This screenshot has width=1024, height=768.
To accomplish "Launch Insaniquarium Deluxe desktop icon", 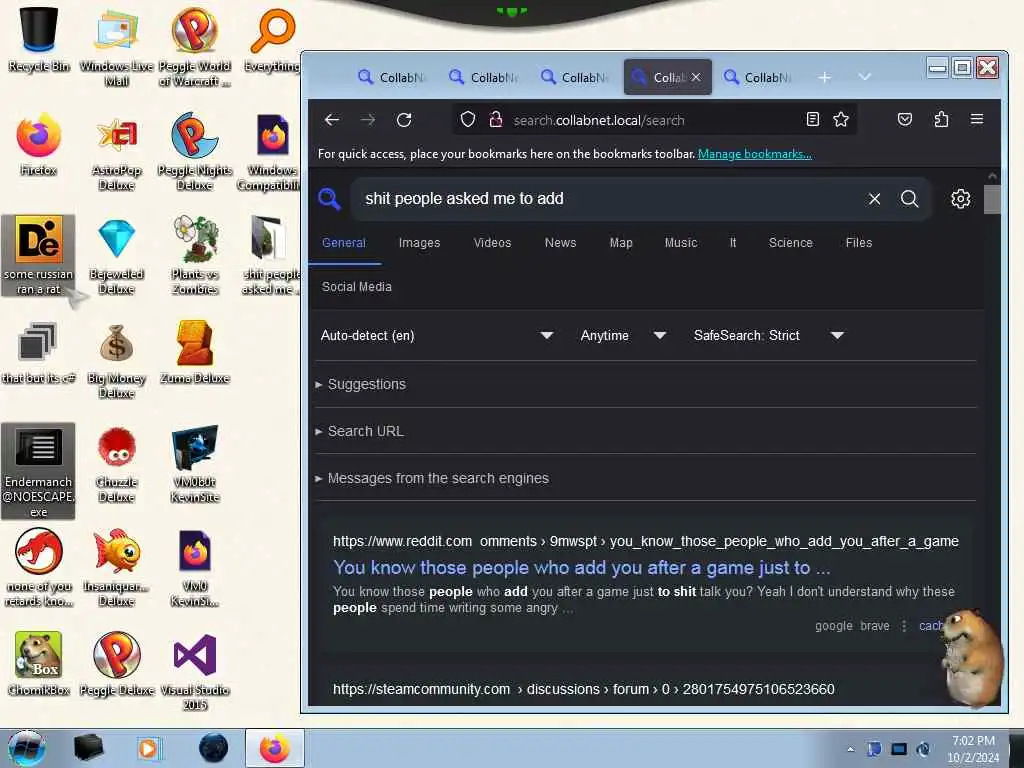I will (116, 568).
